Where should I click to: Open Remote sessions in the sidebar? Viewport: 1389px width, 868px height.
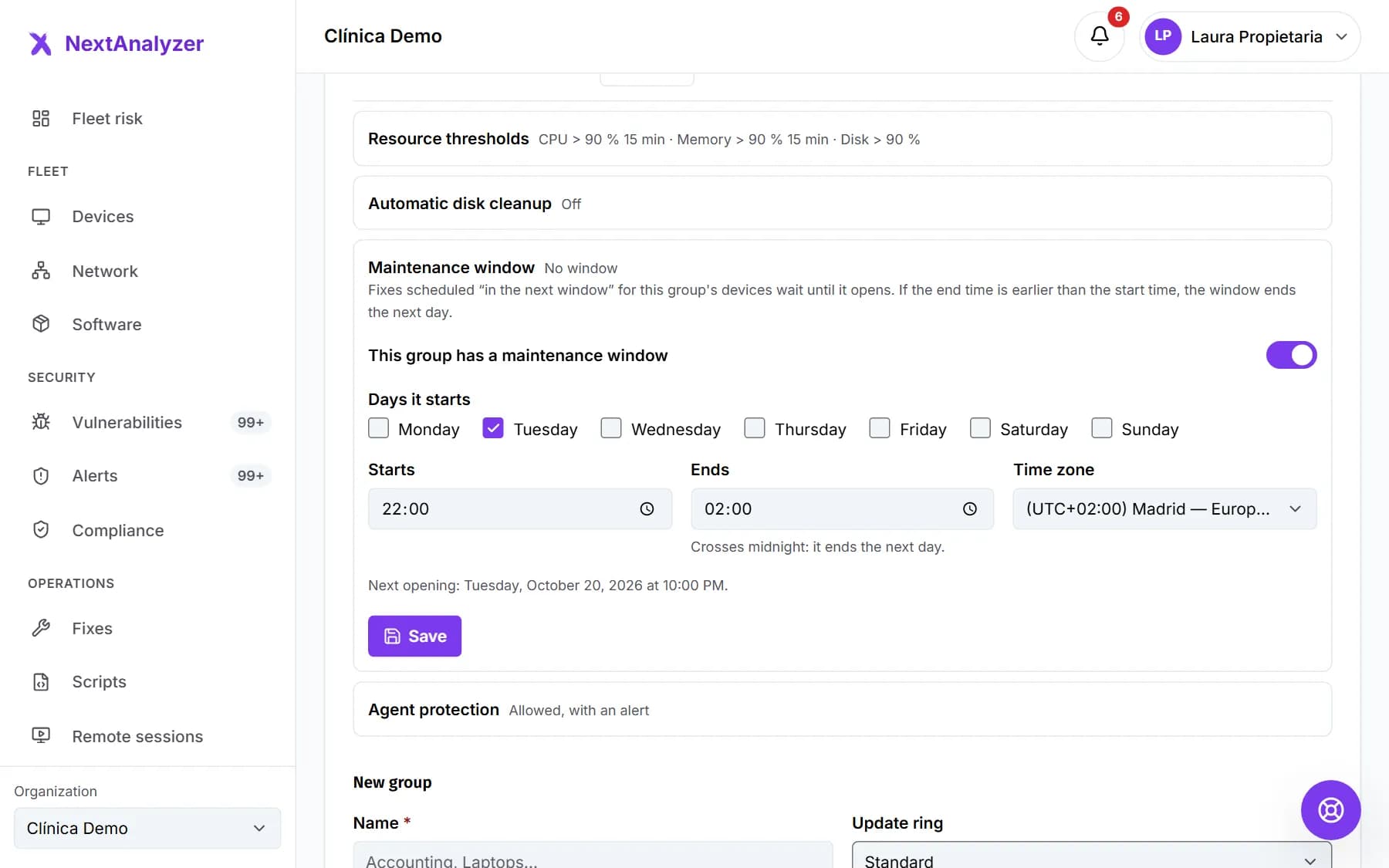tap(137, 736)
